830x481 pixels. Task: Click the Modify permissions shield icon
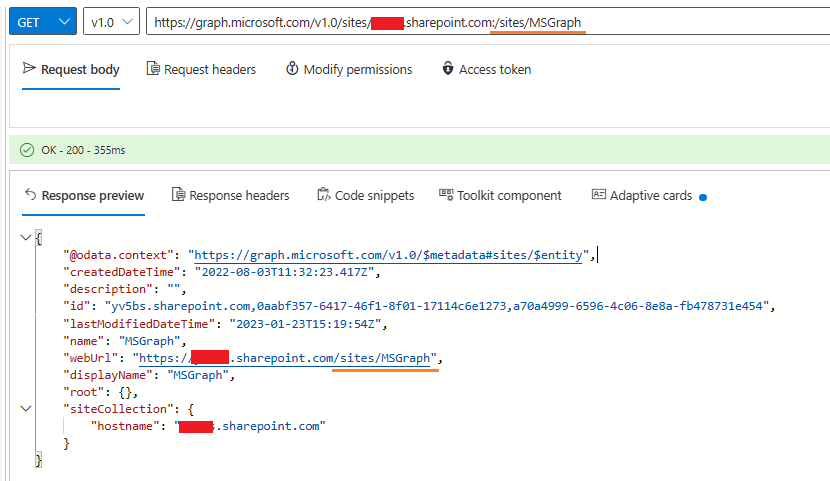[x=292, y=68]
